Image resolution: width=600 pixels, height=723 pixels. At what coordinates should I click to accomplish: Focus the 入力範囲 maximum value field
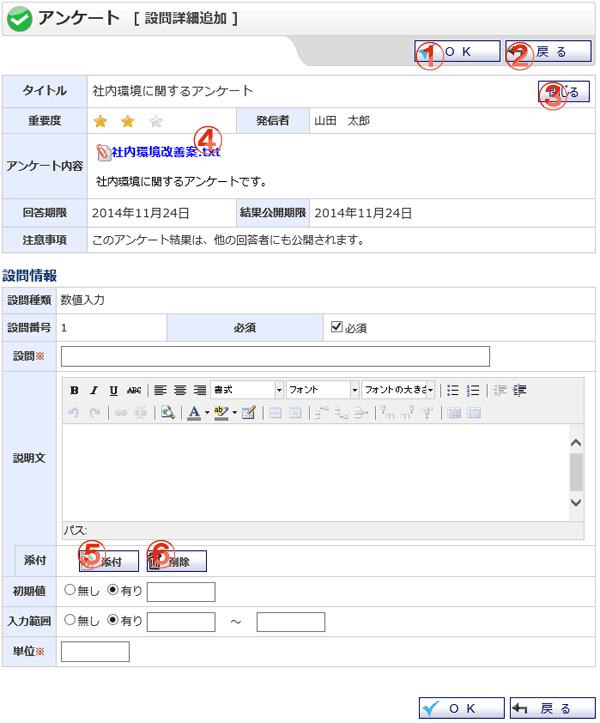[291, 622]
